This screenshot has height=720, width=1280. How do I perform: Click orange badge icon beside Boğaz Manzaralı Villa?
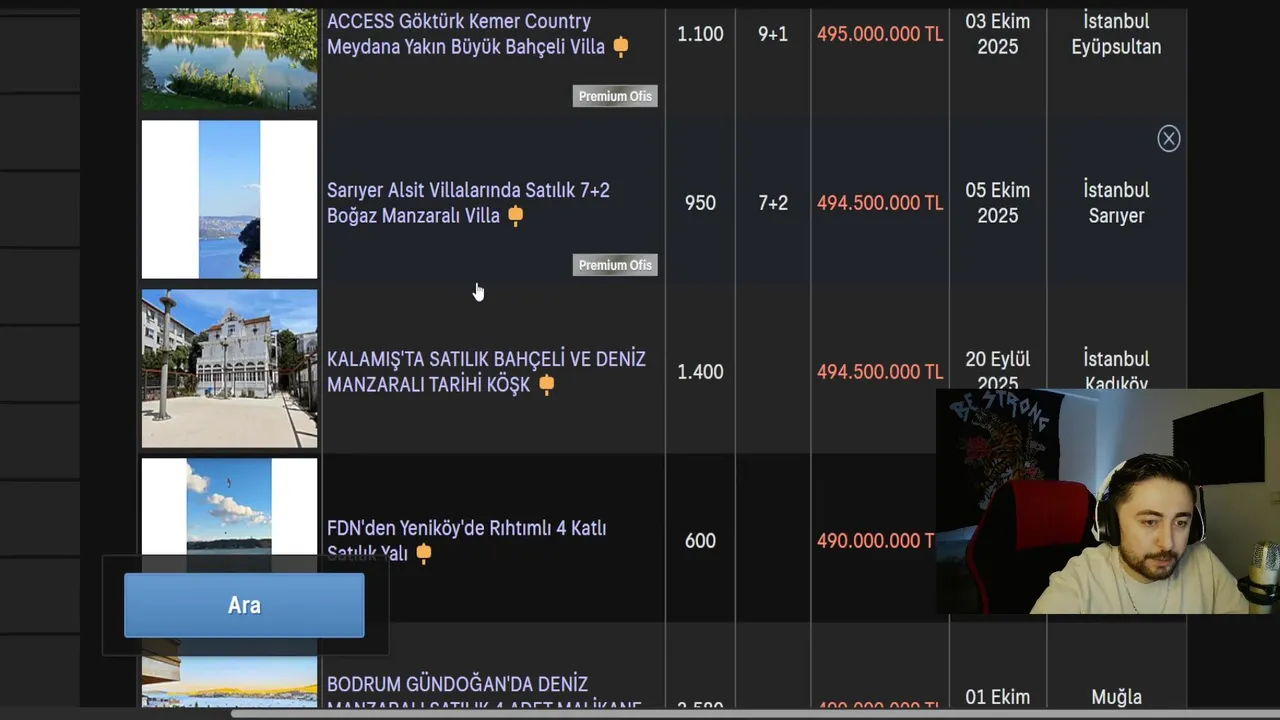516,215
